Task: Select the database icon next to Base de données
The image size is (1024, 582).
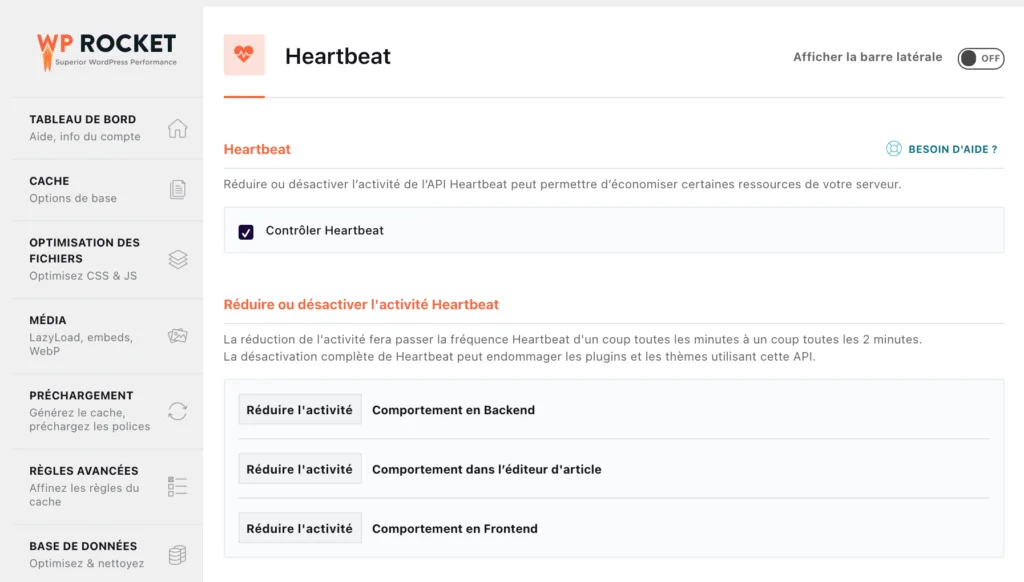Action: coord(178,554)
